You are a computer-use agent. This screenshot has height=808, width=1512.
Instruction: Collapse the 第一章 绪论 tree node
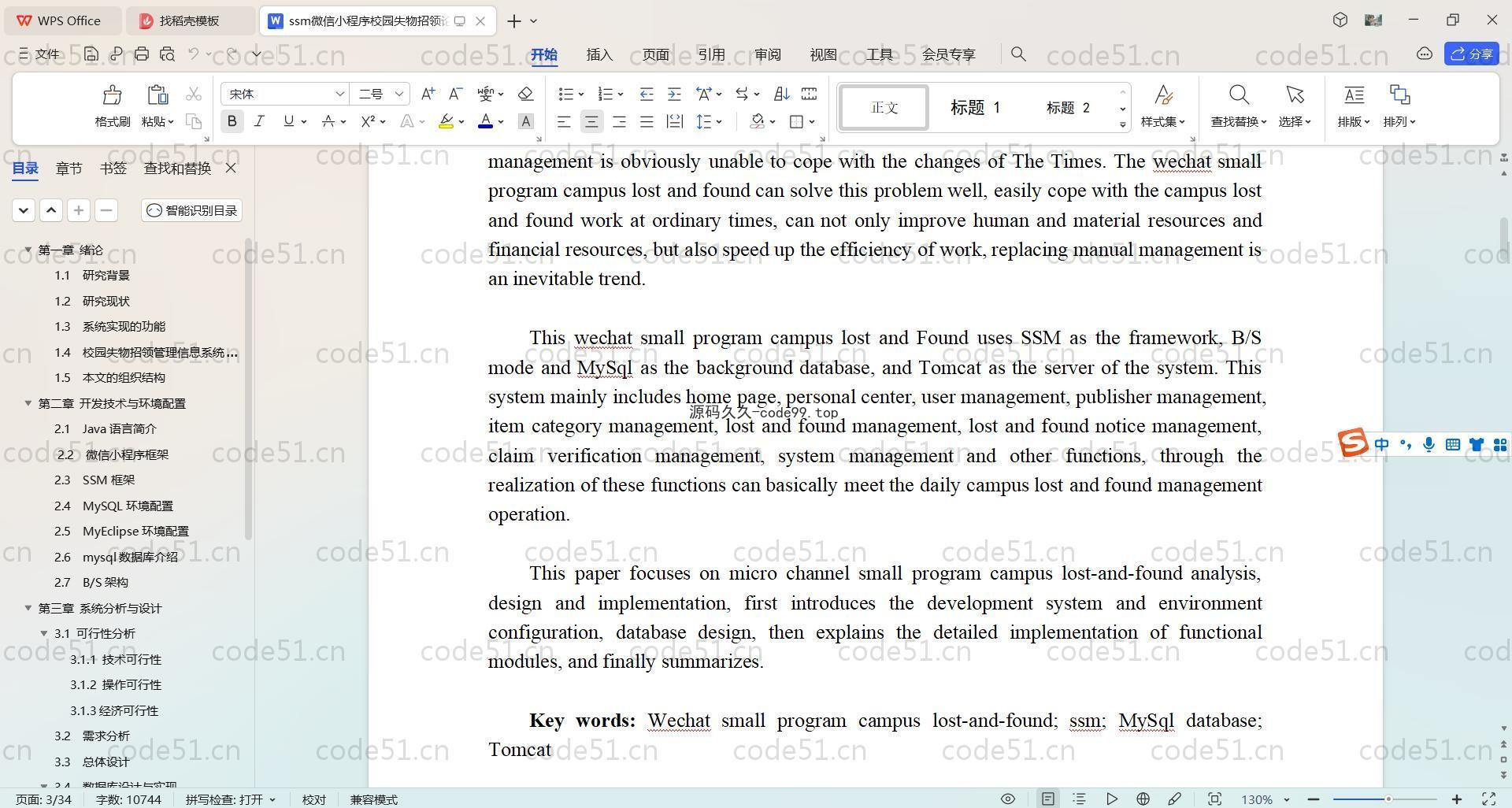(x=28, y=250)
